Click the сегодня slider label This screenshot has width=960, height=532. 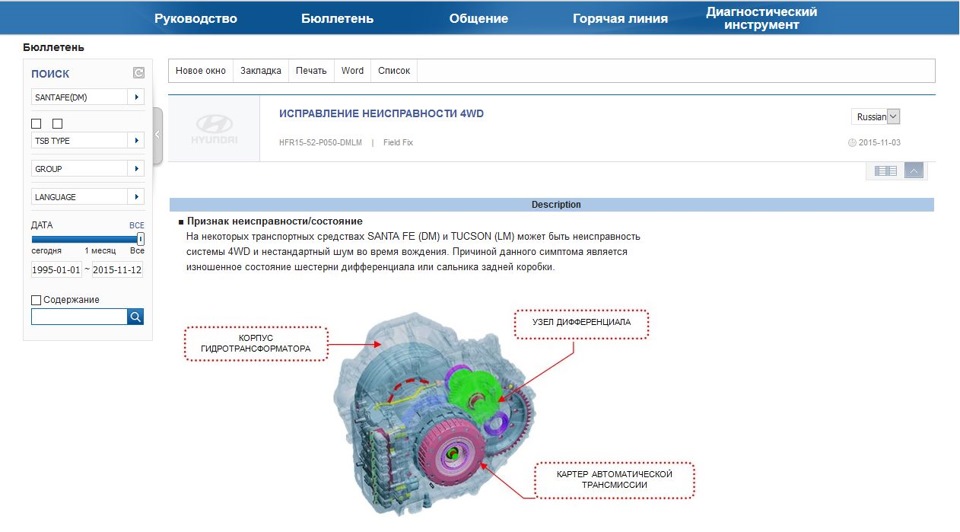pyautogui.click(x=47, y=251)
